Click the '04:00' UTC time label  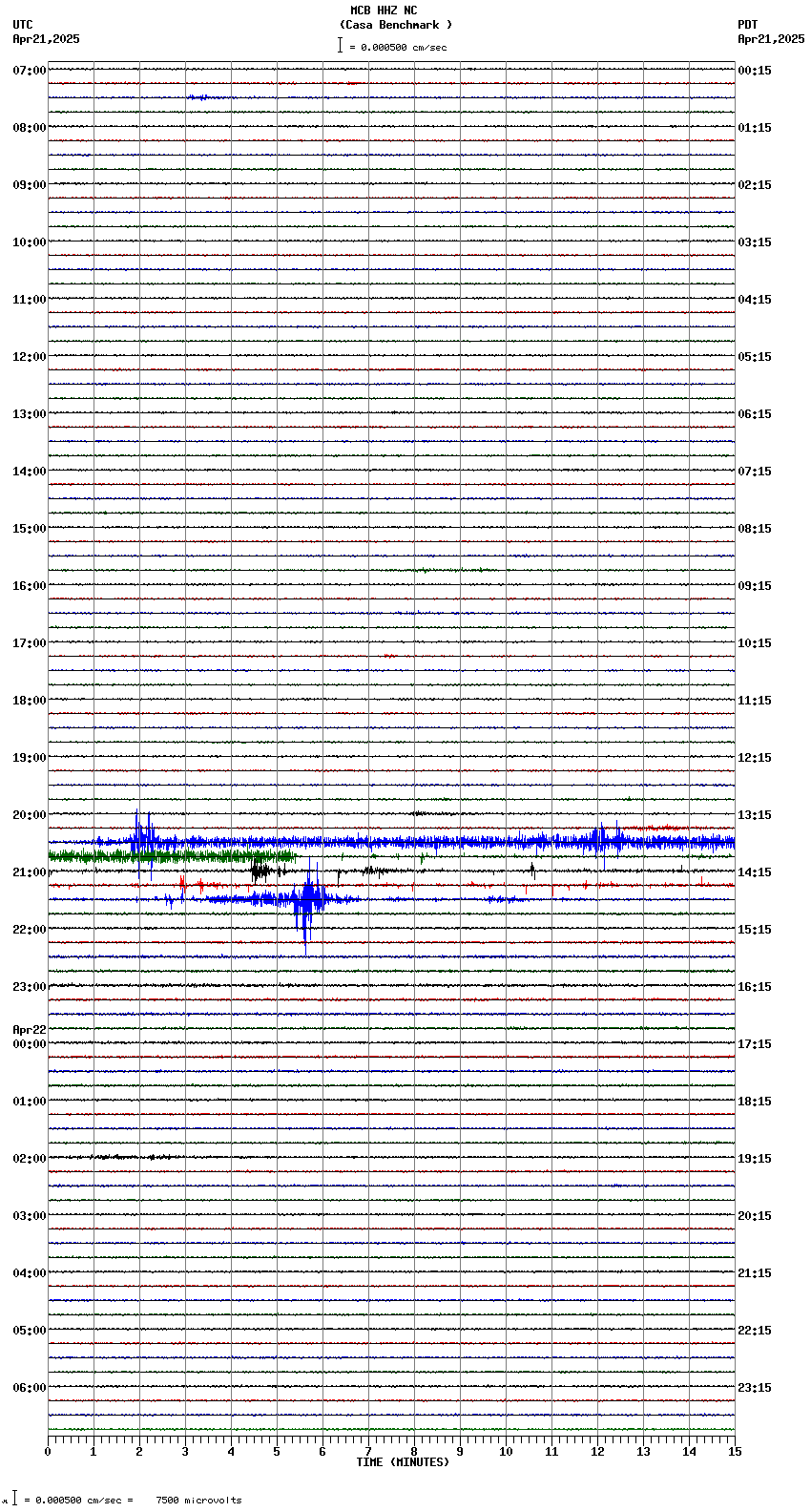tap(30, 1273)
